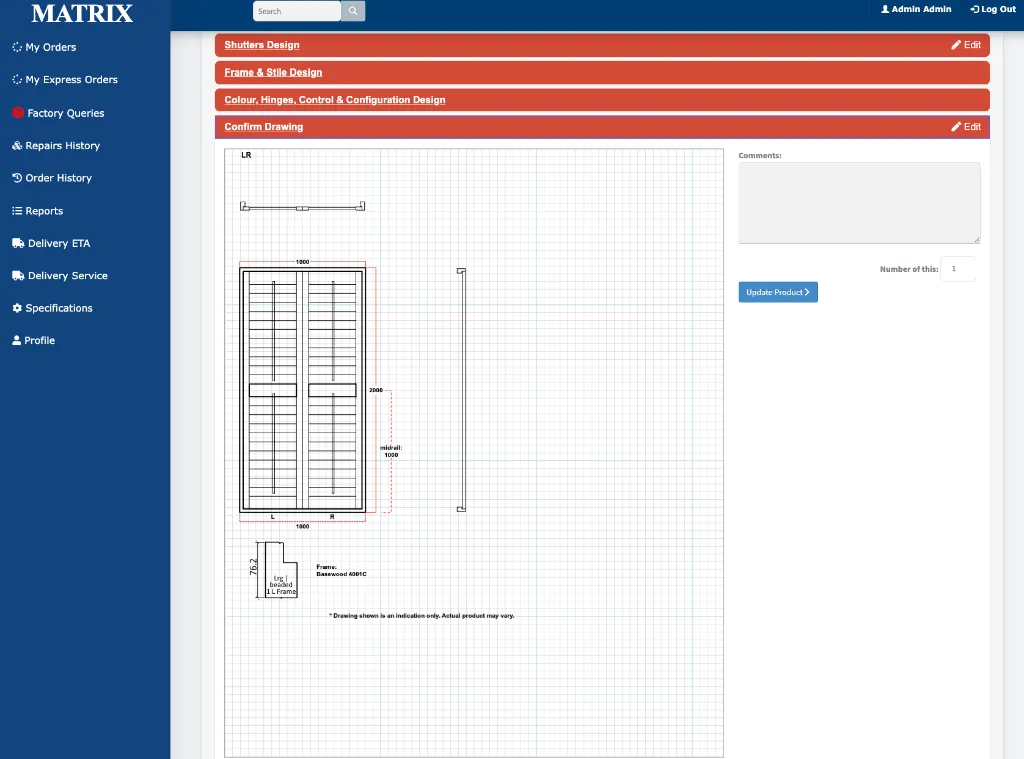Expand the Shutters Design section
Viewport: 1024px width, 759px height.
(x=262, y=45)
